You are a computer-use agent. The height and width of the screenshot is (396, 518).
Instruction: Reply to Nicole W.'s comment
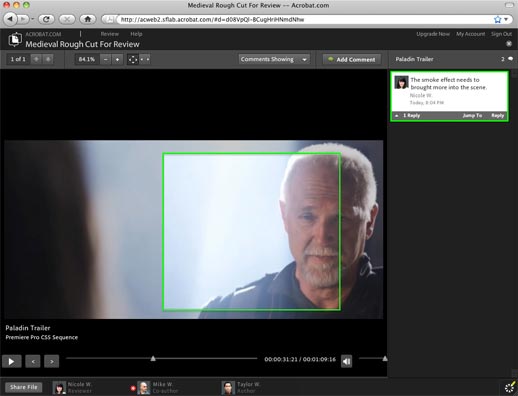(x=497, y=115)
